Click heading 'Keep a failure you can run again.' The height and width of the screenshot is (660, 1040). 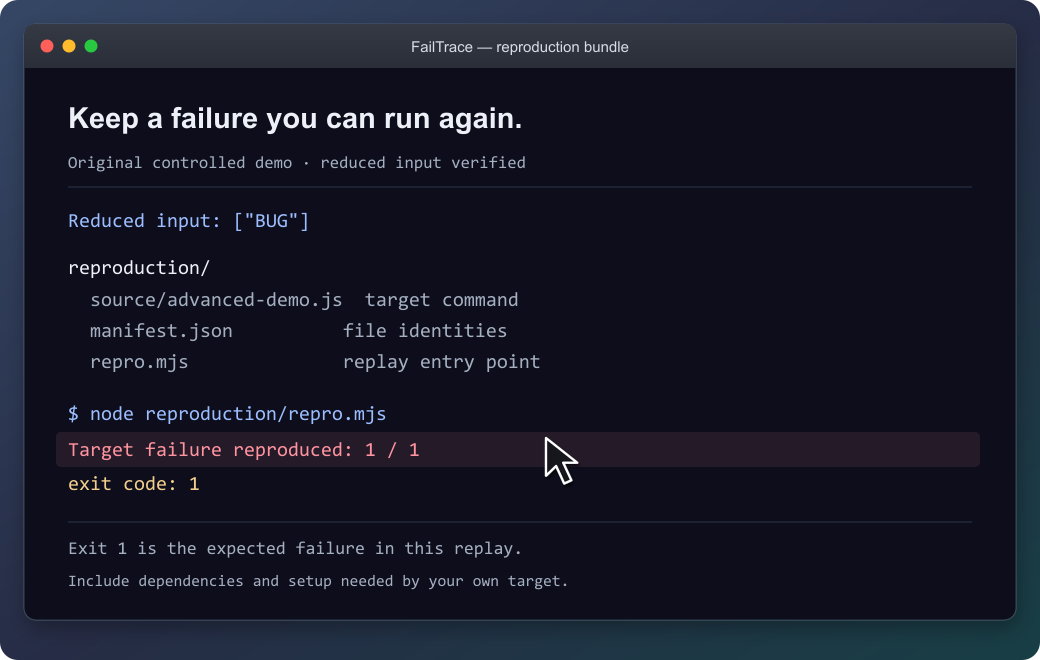[x=295, y=119]
